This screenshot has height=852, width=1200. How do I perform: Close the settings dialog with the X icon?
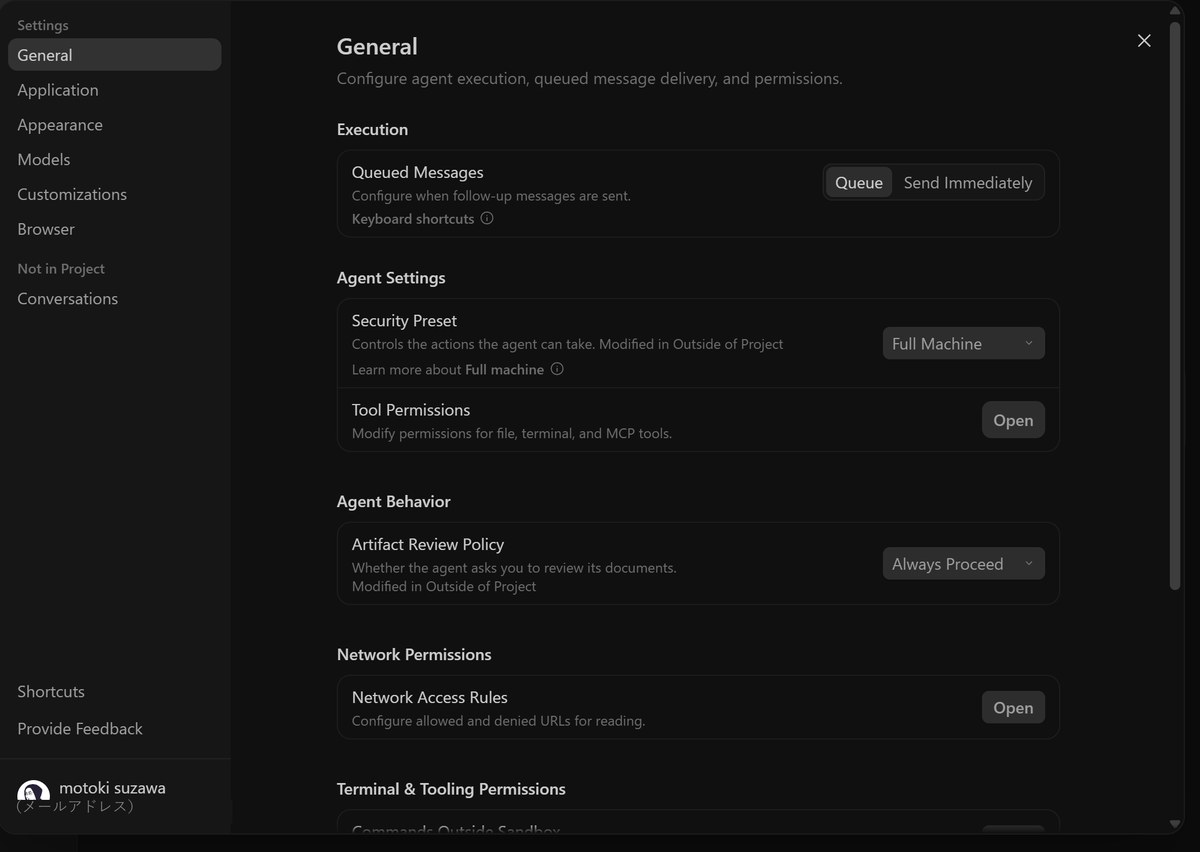(1144, 40)
